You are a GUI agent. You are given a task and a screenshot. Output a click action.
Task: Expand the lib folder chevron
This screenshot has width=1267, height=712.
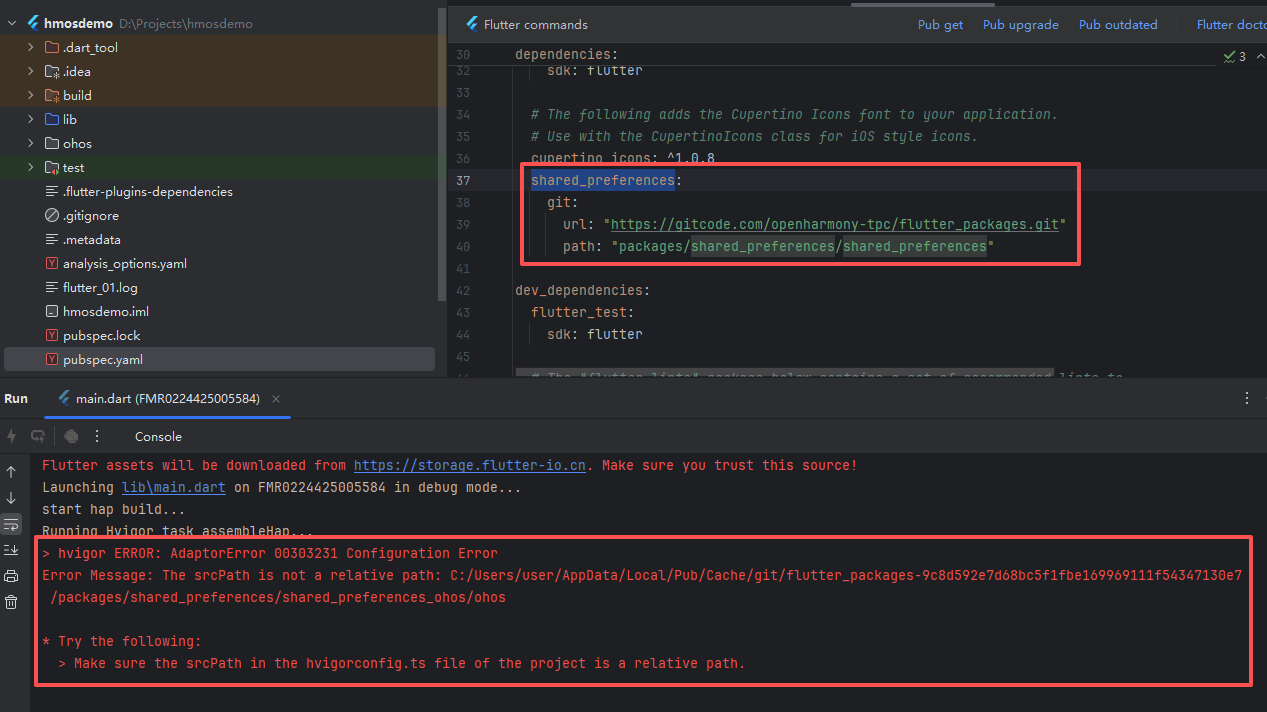(x=31, y=119)
